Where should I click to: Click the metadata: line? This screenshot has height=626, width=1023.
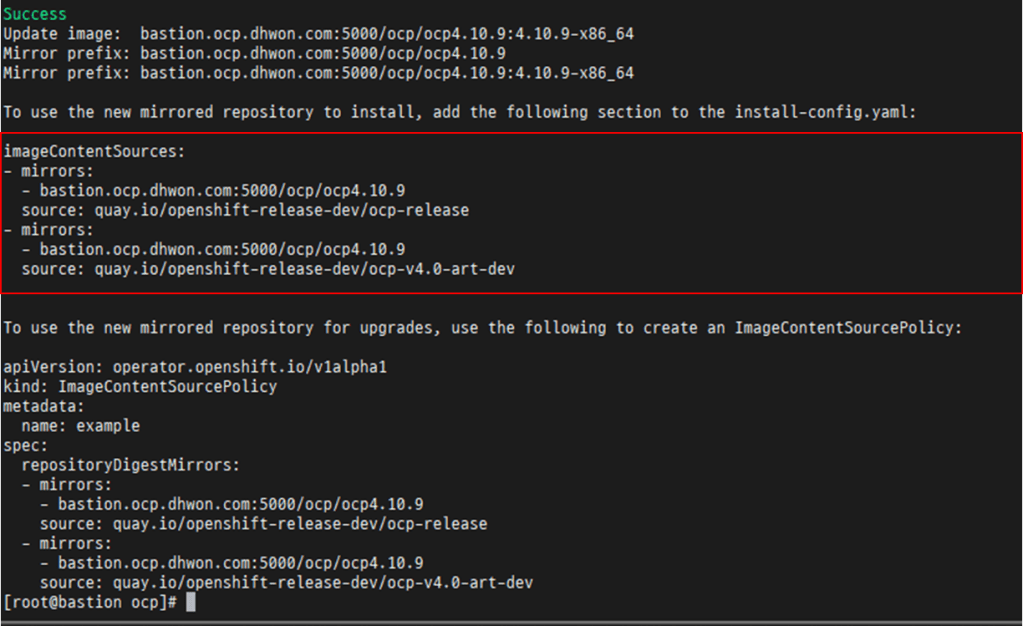tap(44, 406)
